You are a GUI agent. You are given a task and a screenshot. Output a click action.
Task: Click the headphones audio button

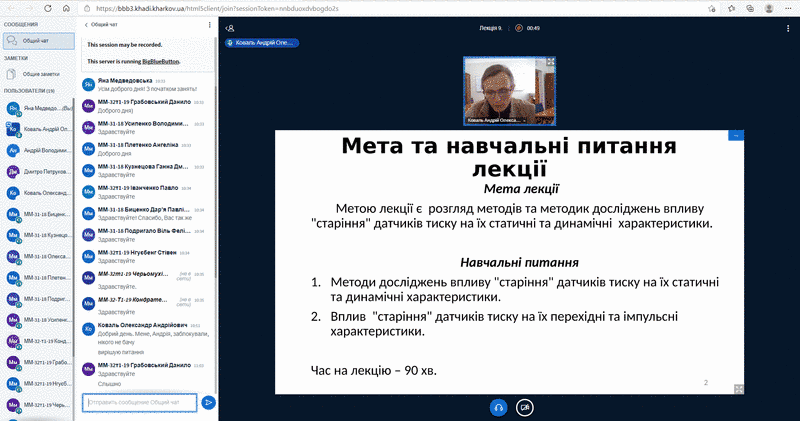(x=497, y=407)
